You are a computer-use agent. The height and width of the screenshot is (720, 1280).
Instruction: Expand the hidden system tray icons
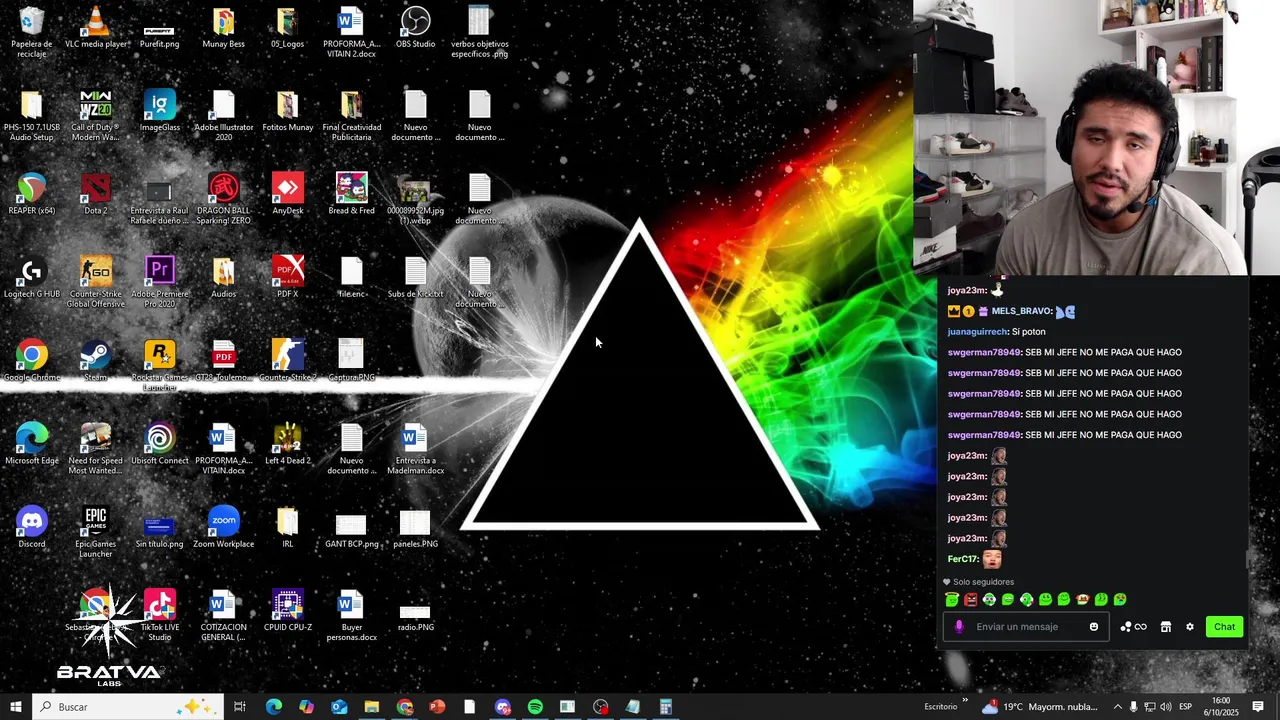pyautogui.click(x=1118, y=707)
